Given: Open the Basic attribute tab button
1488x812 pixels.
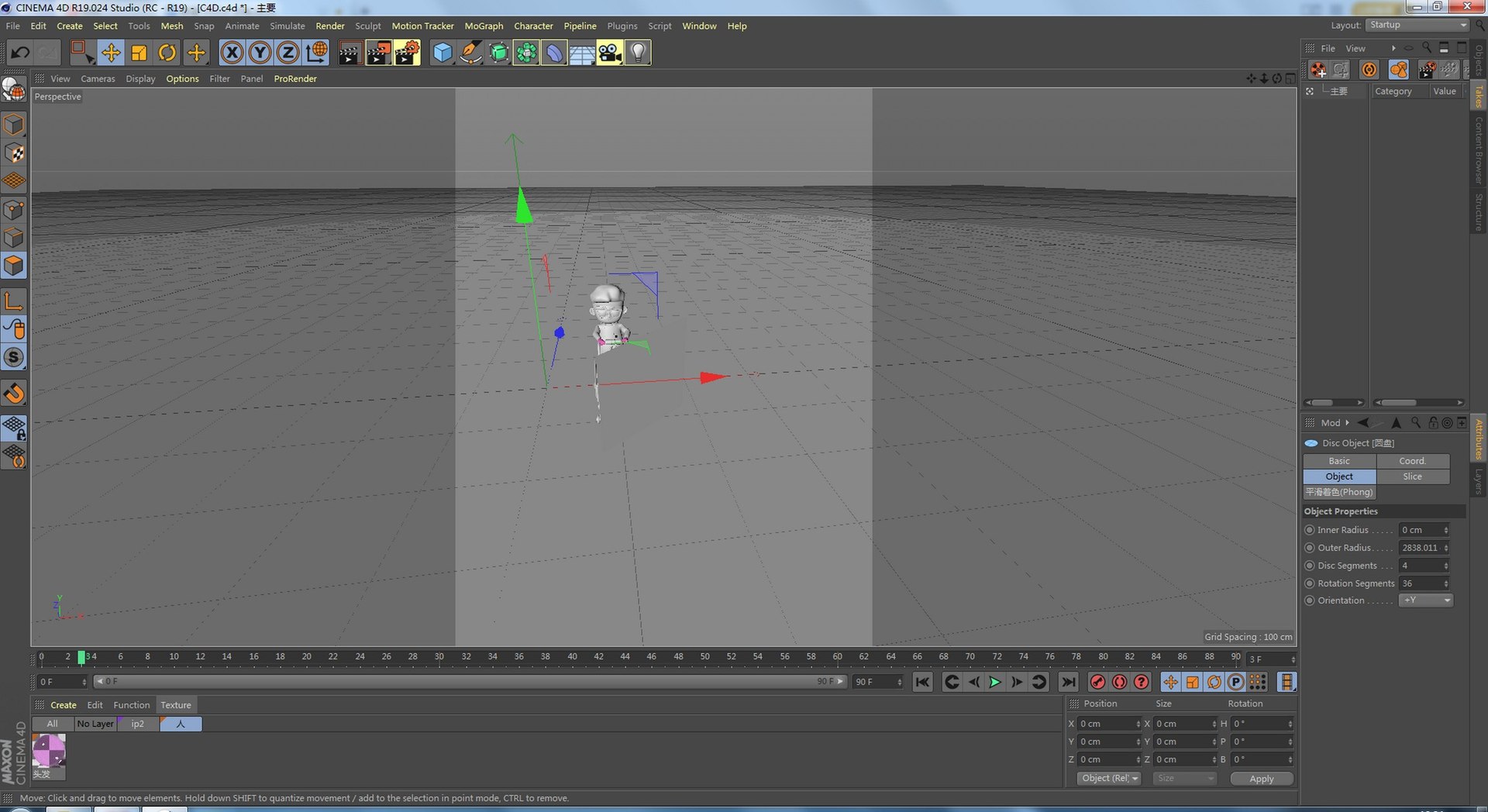Looking at the screenshot, I should [x=1339, y=461].
